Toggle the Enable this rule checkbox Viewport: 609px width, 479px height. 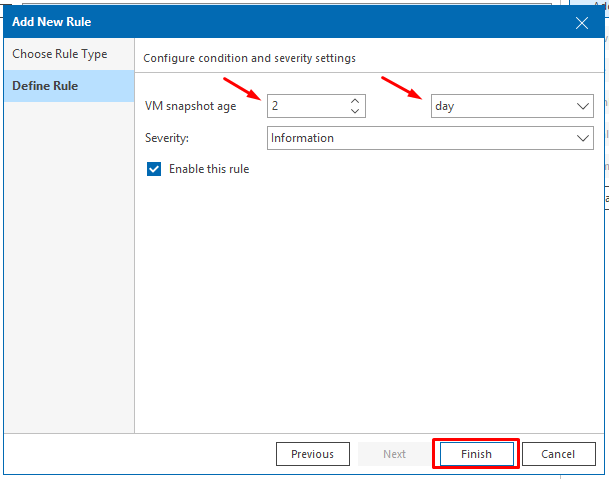coord(154,169)
